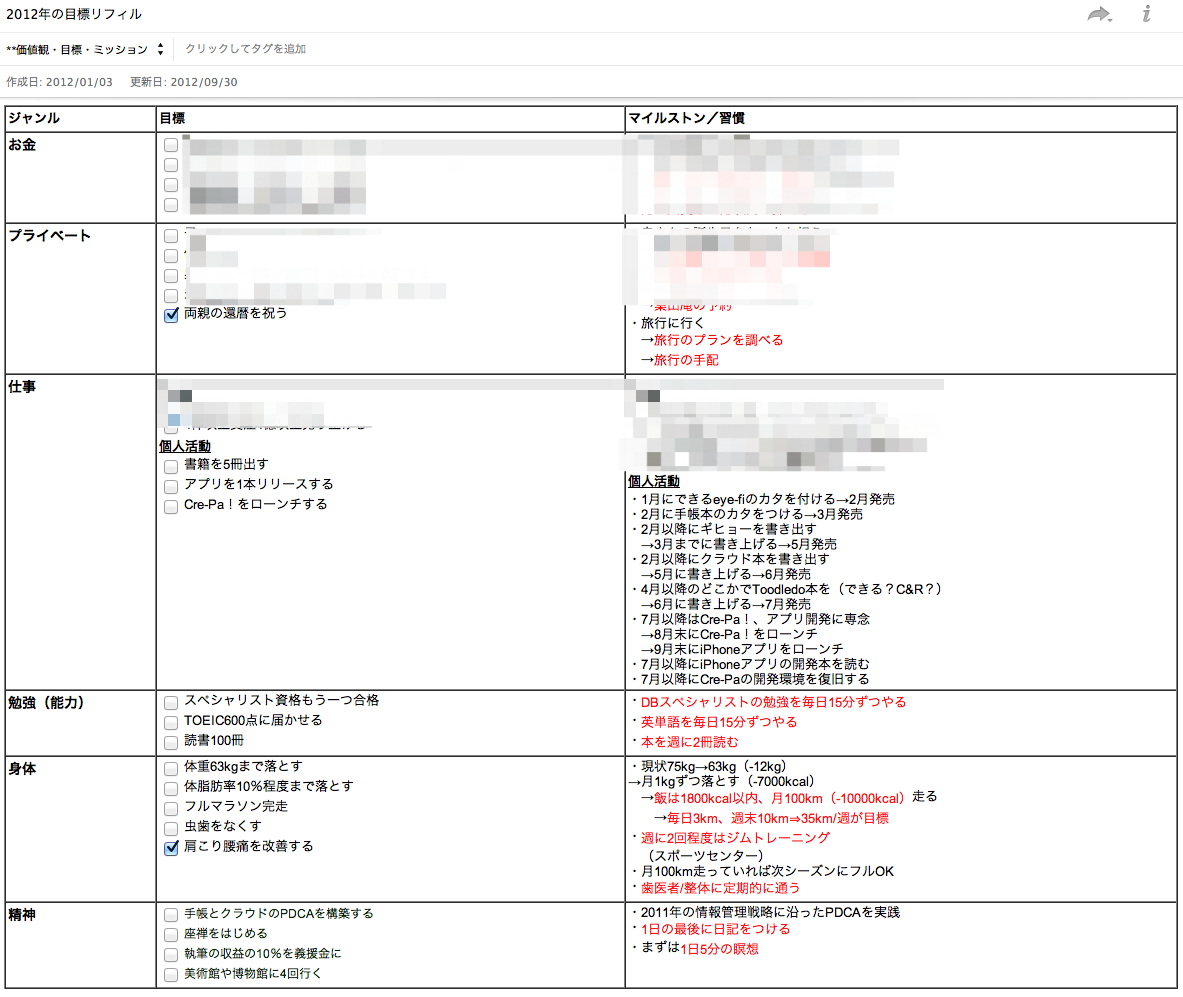Mark the 虫歯をなくす checkbox
The image size is (1183, 997).
[x=171, y=828]
